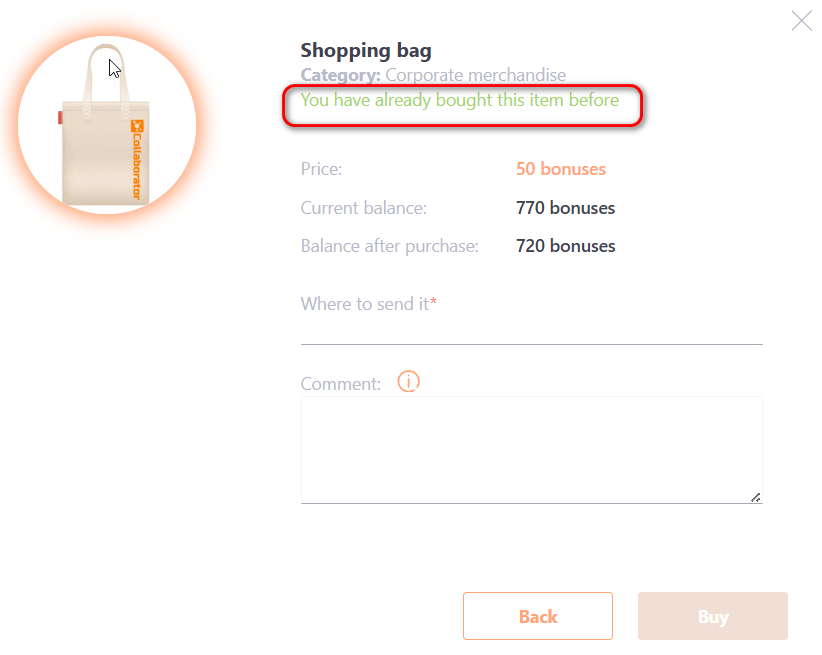Click the "770 bonuses" current balance value
The width and height of the screenshot is (822, 655).
565,208
